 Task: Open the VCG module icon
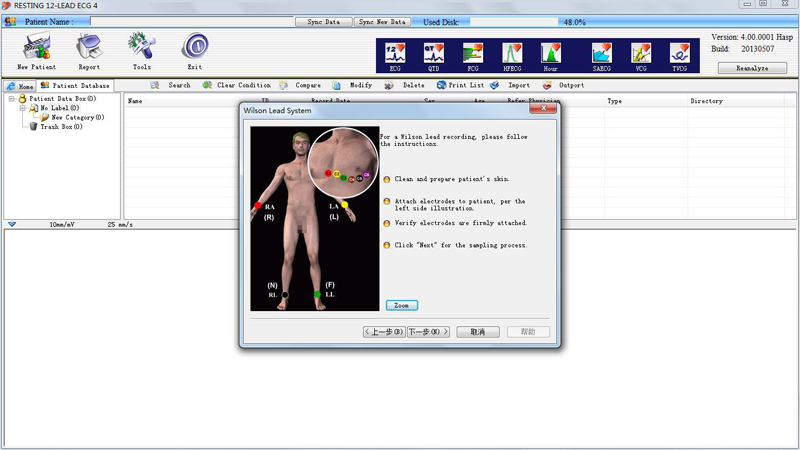[640, 54]
